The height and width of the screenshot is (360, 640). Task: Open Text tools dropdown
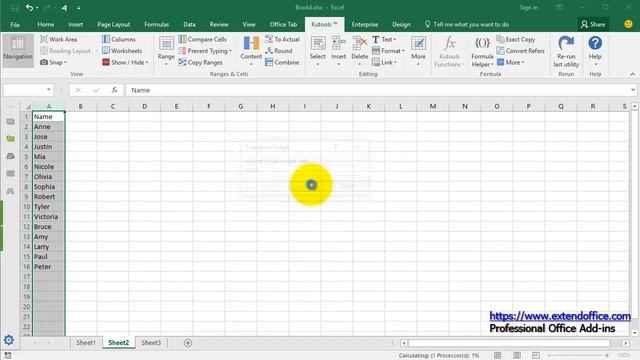point(384,39)
